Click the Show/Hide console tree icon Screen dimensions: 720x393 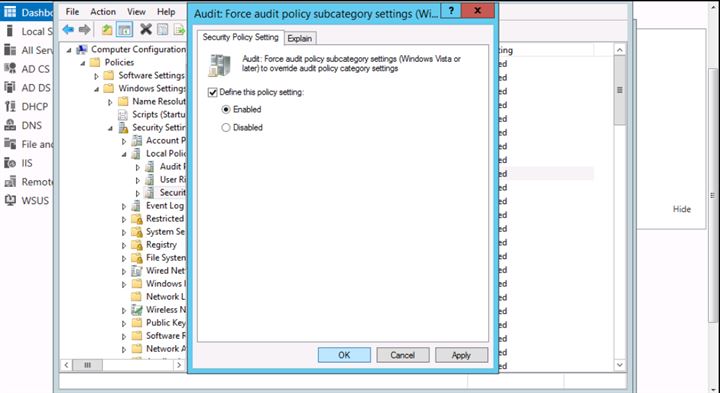tap(124, 30)
